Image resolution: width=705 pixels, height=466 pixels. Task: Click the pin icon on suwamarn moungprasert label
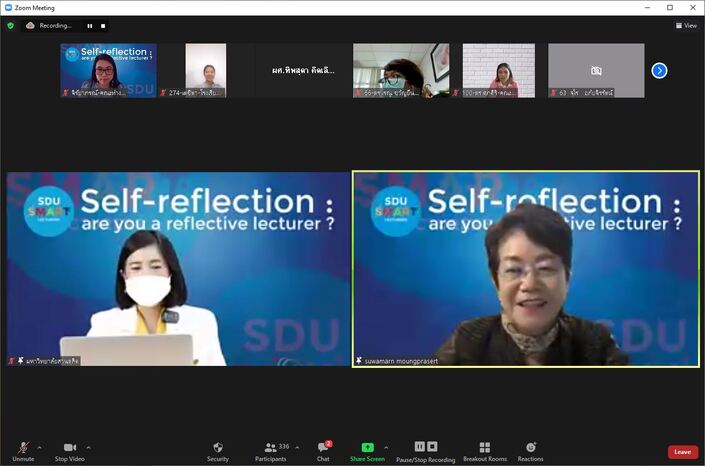(359, 361)
